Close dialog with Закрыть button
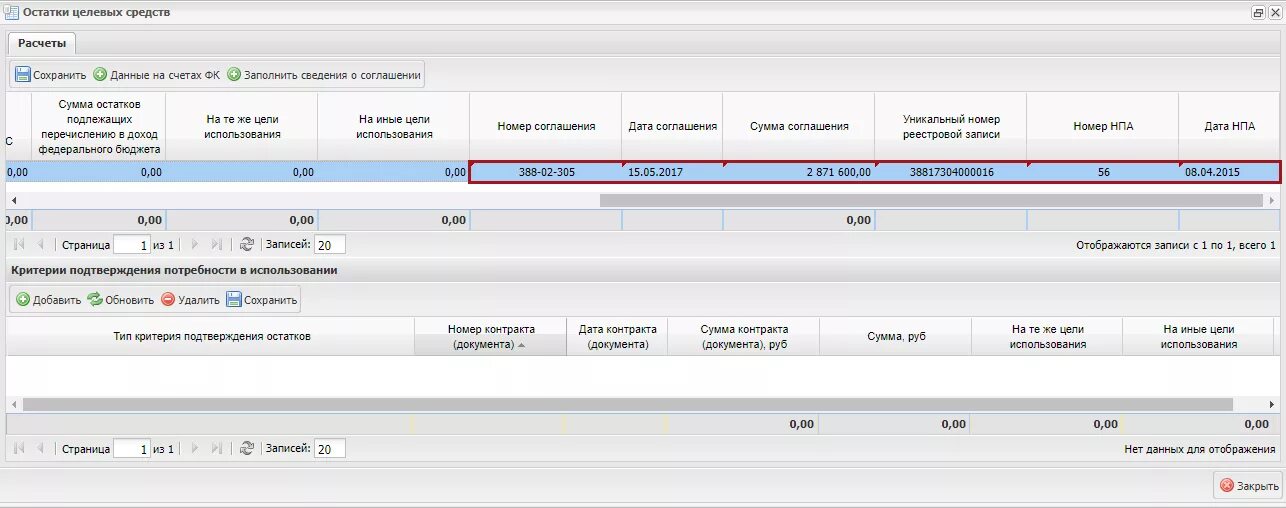 [x=1248, y=486]
